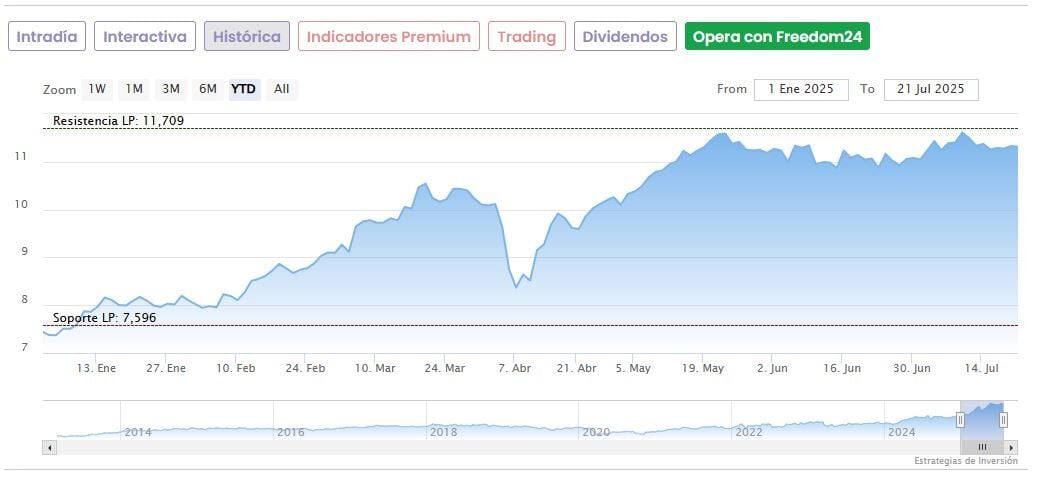The height and width of the screenshot is (477, 1037).
Task: Click the From date field
Action: (800, 89)
